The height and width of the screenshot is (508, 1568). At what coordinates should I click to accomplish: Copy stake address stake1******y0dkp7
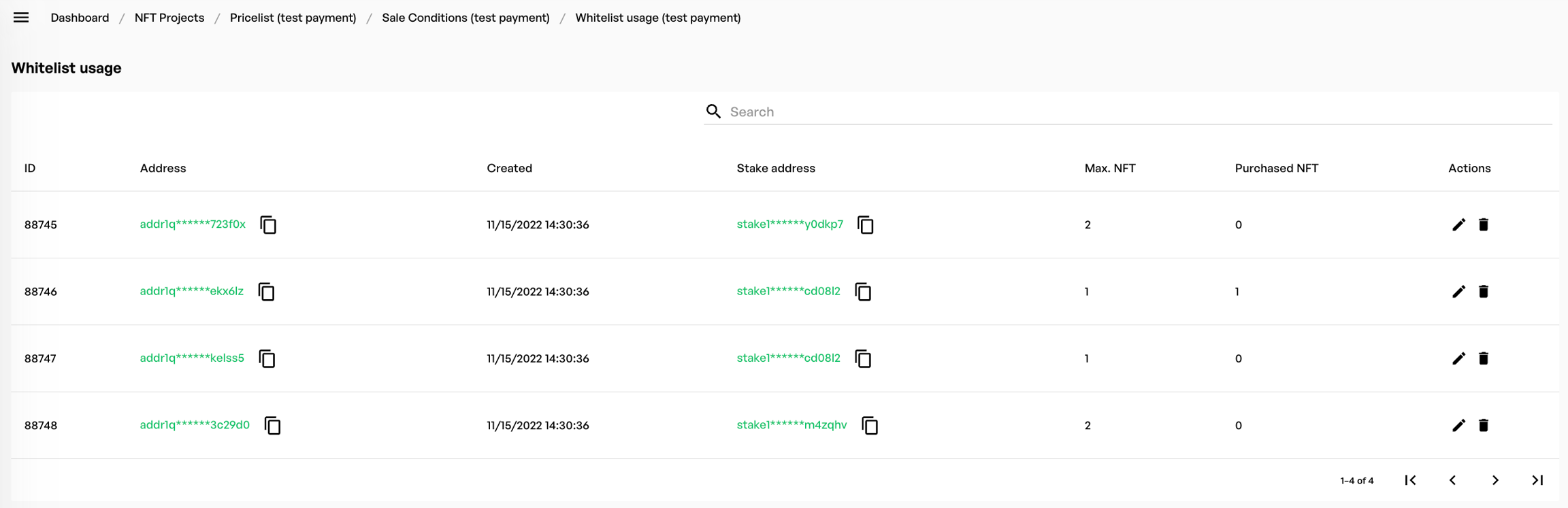click(x=865, y=225)
